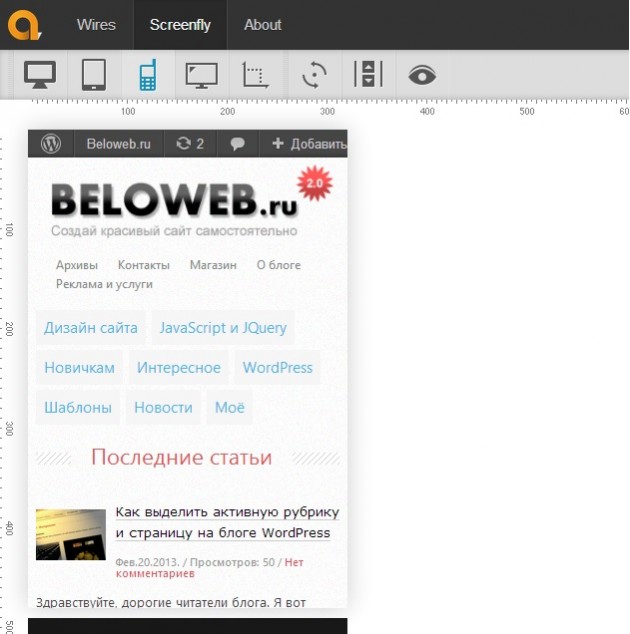Toggle the eye proxy visibility icon

coord(422,75)
